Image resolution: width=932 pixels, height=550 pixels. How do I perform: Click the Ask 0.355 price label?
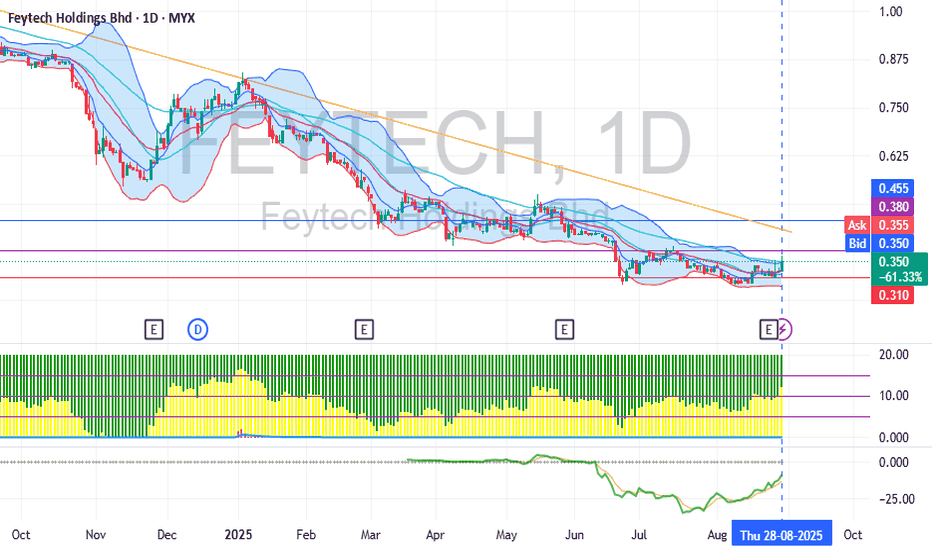pos(879,225)
